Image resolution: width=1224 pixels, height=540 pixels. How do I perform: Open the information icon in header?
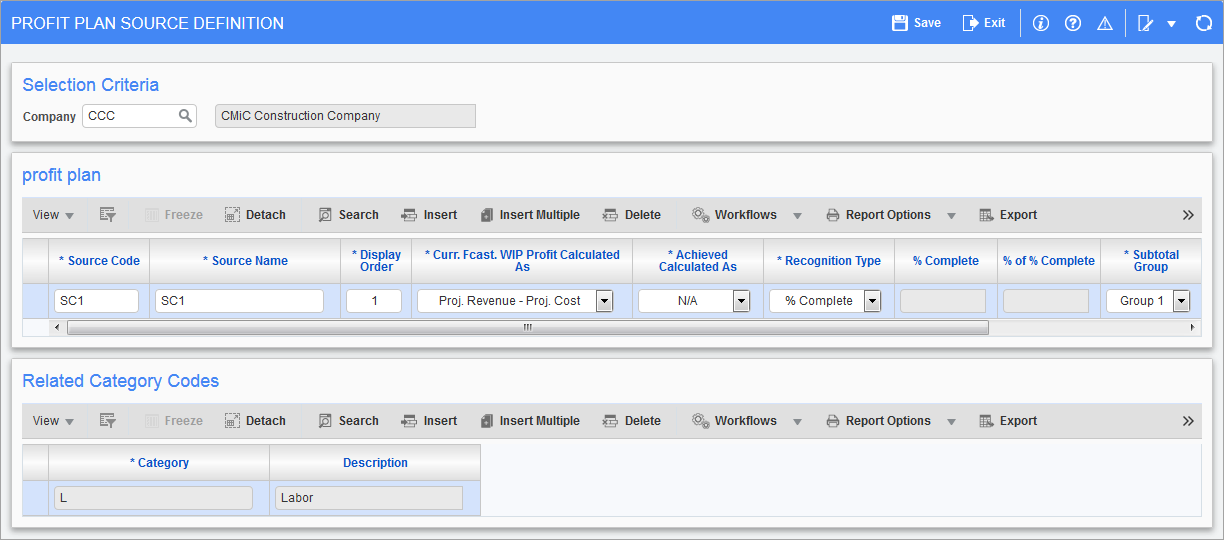coord(1041,23)
